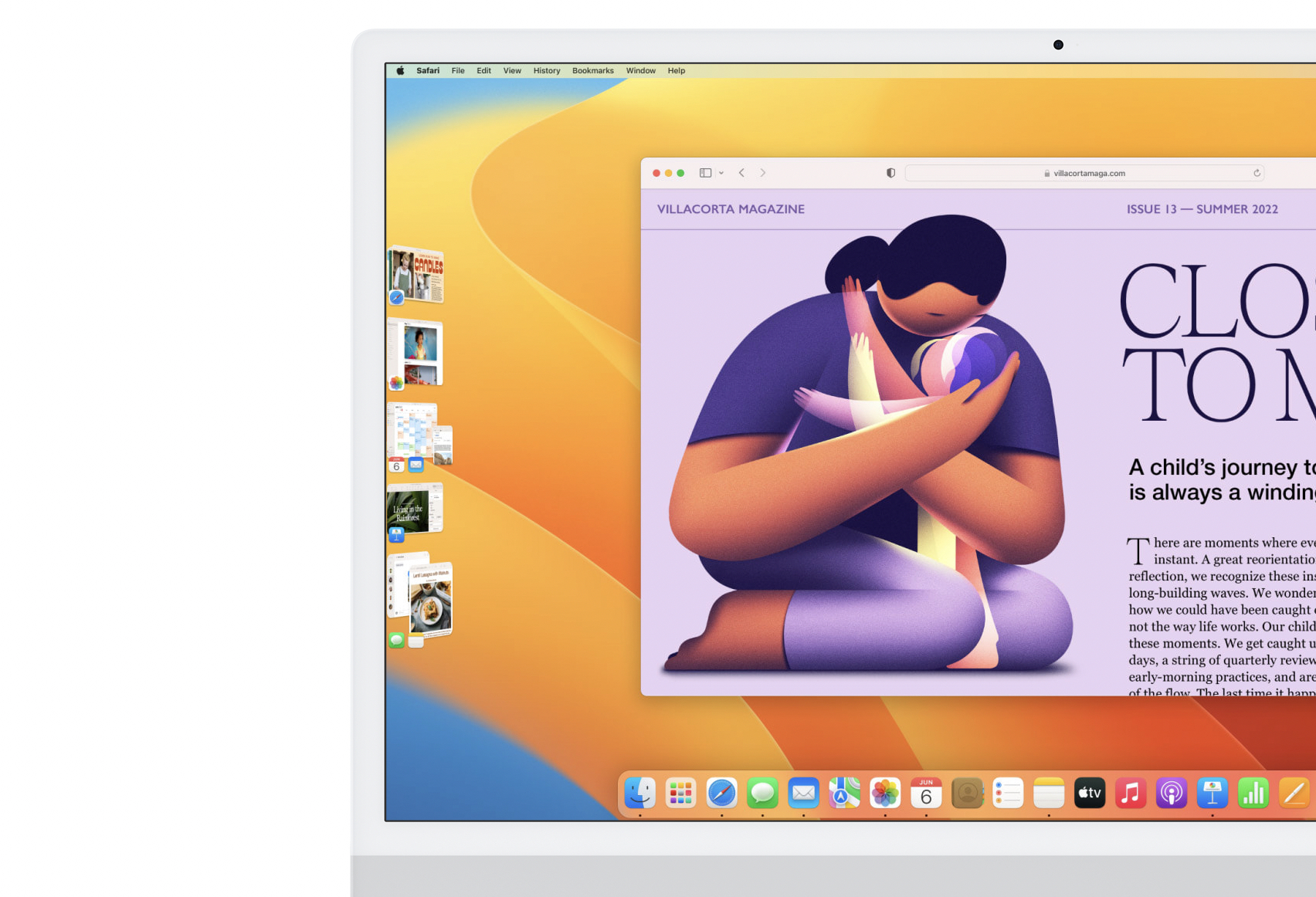
Task: Open the View menu
Action: [x=512, y=71]
